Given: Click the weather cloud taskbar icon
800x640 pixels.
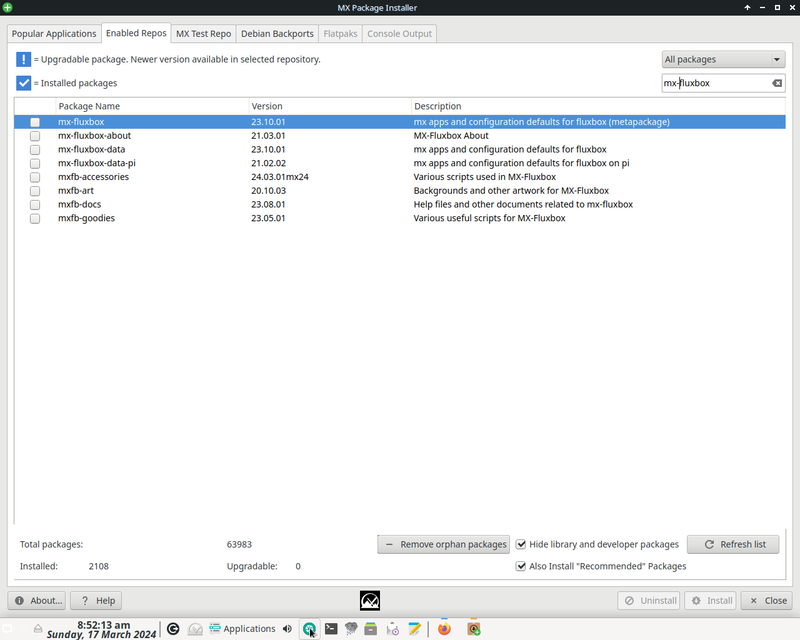Looking at the screenshot, I should click(x=351, y=629).
